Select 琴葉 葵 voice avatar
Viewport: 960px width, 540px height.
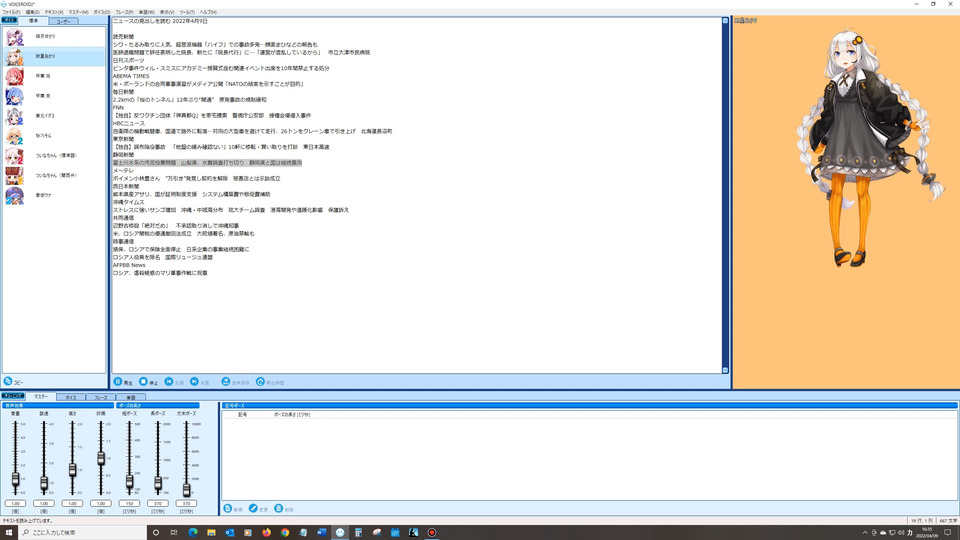(x=15, y=96)
